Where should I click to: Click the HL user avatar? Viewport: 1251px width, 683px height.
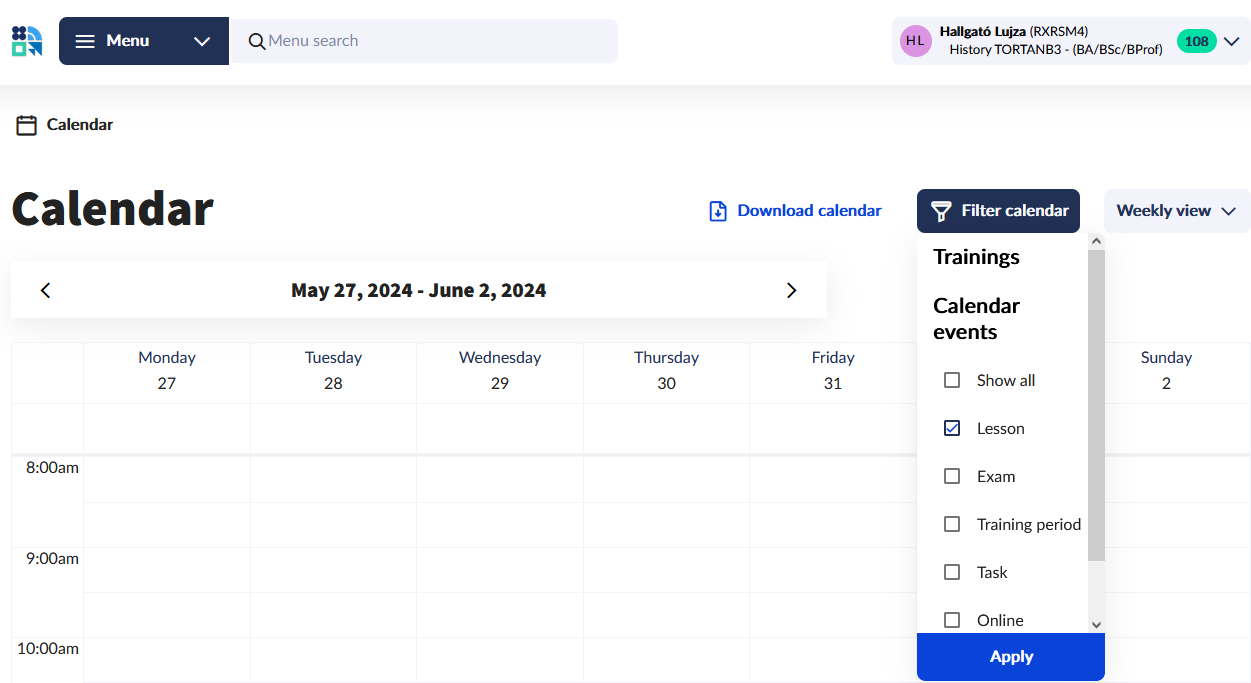(x=915, y=41)
